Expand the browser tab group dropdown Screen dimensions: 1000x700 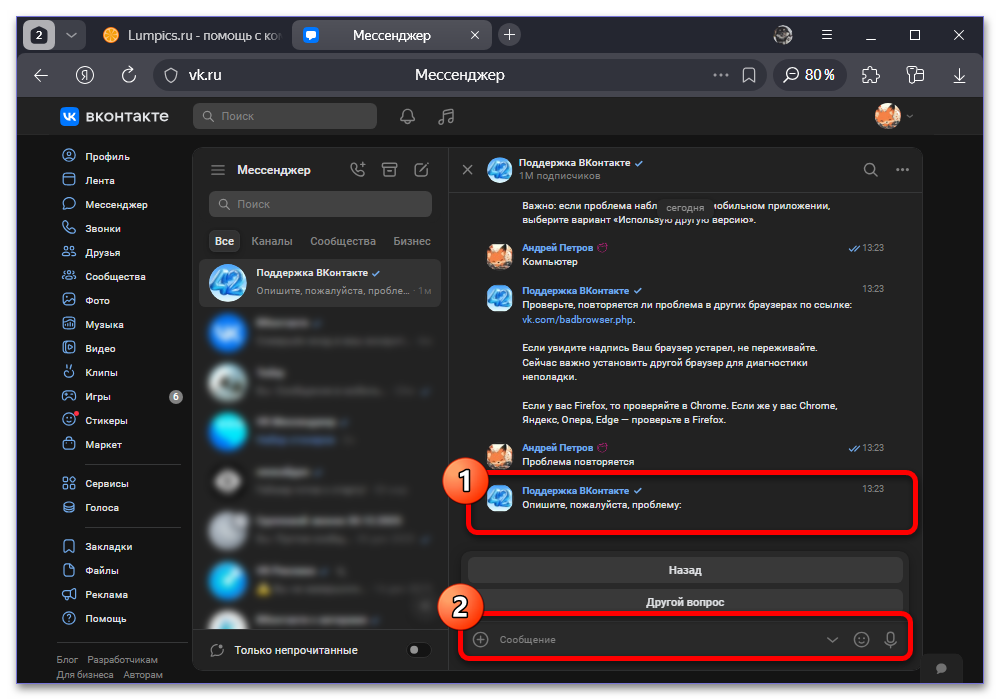[71, 35]
